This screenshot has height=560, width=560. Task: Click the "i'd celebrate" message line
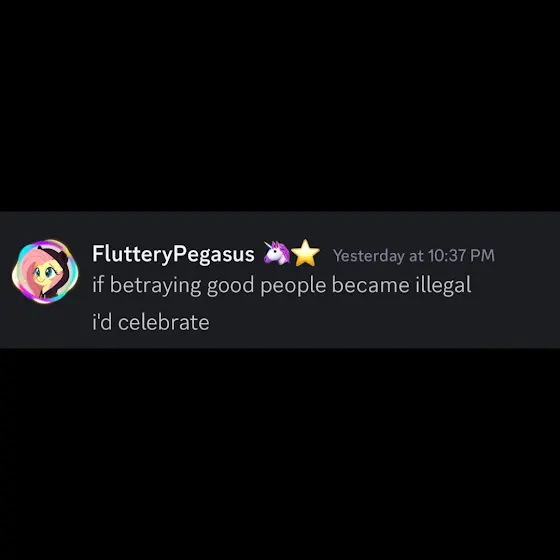click(x=151, y=322)
